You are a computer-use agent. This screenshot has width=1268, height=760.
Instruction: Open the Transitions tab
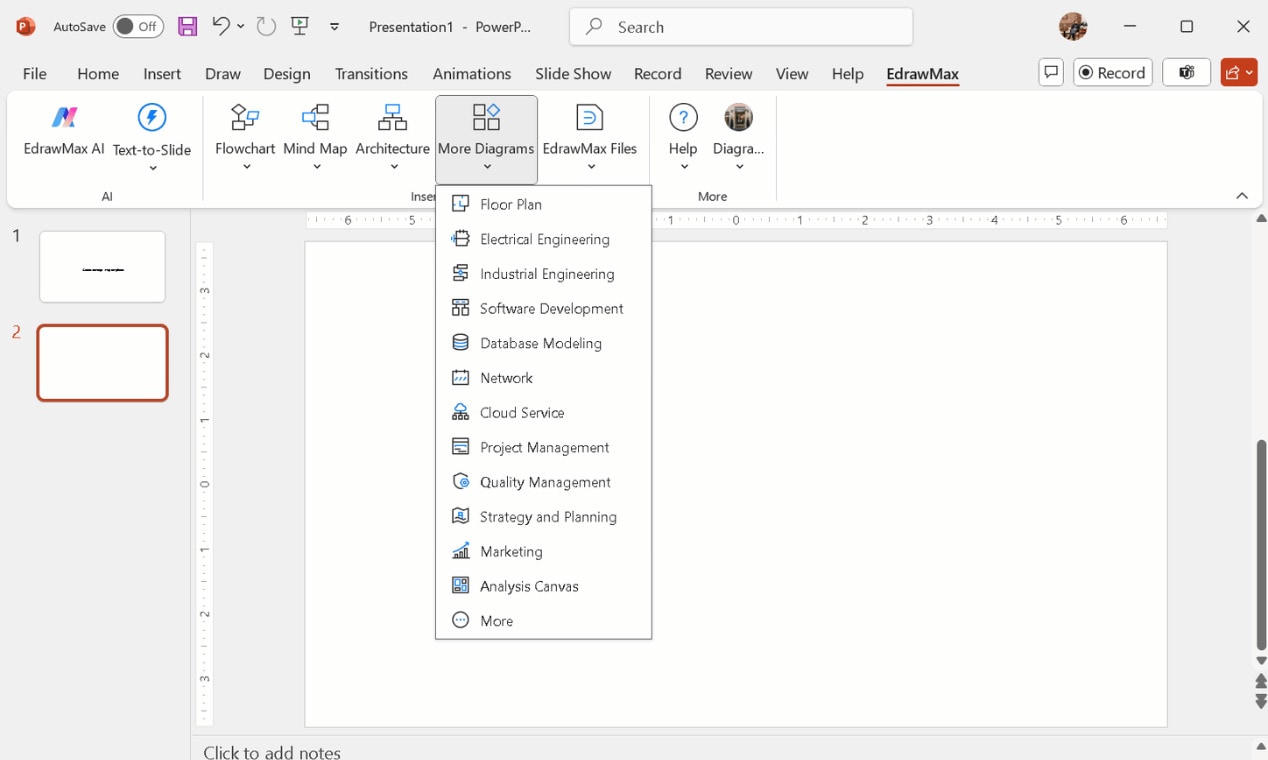coord(371,74)
